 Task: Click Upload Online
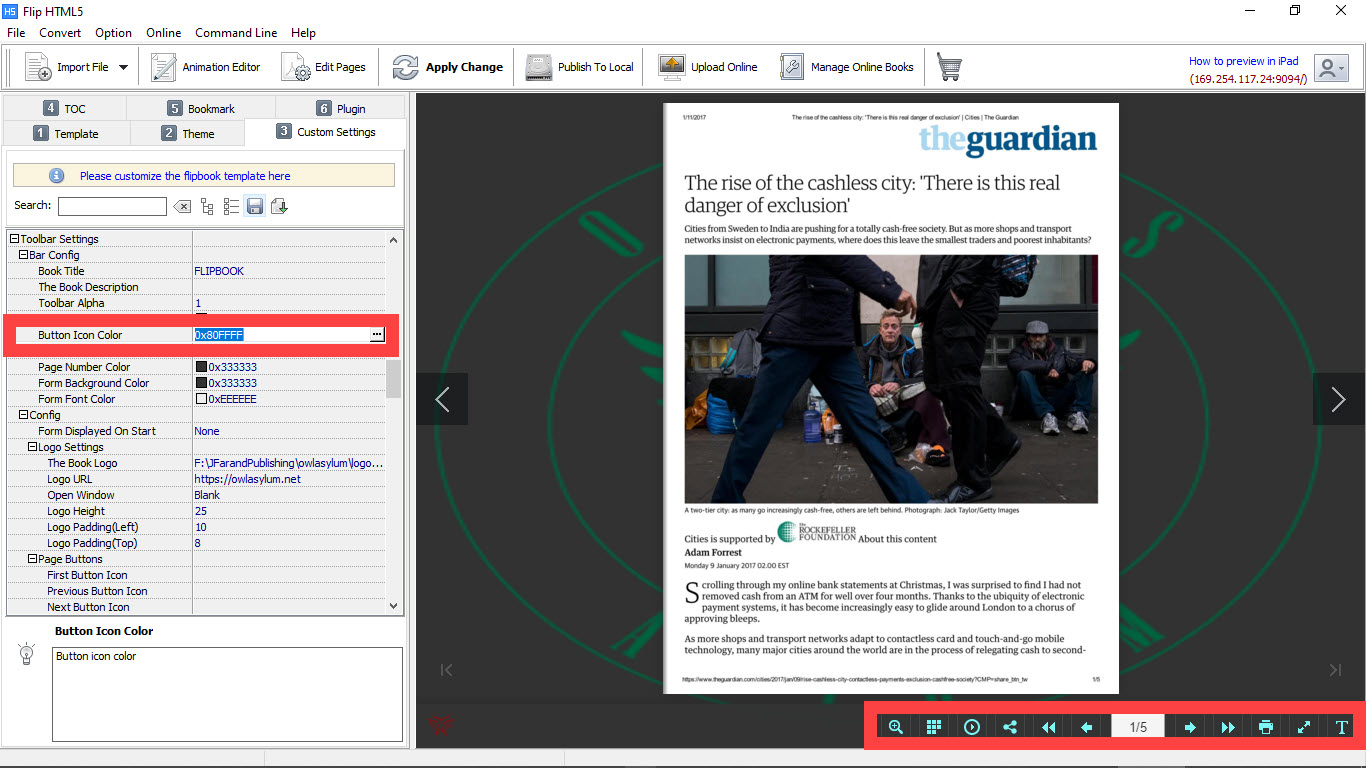(x=708, y=67)
